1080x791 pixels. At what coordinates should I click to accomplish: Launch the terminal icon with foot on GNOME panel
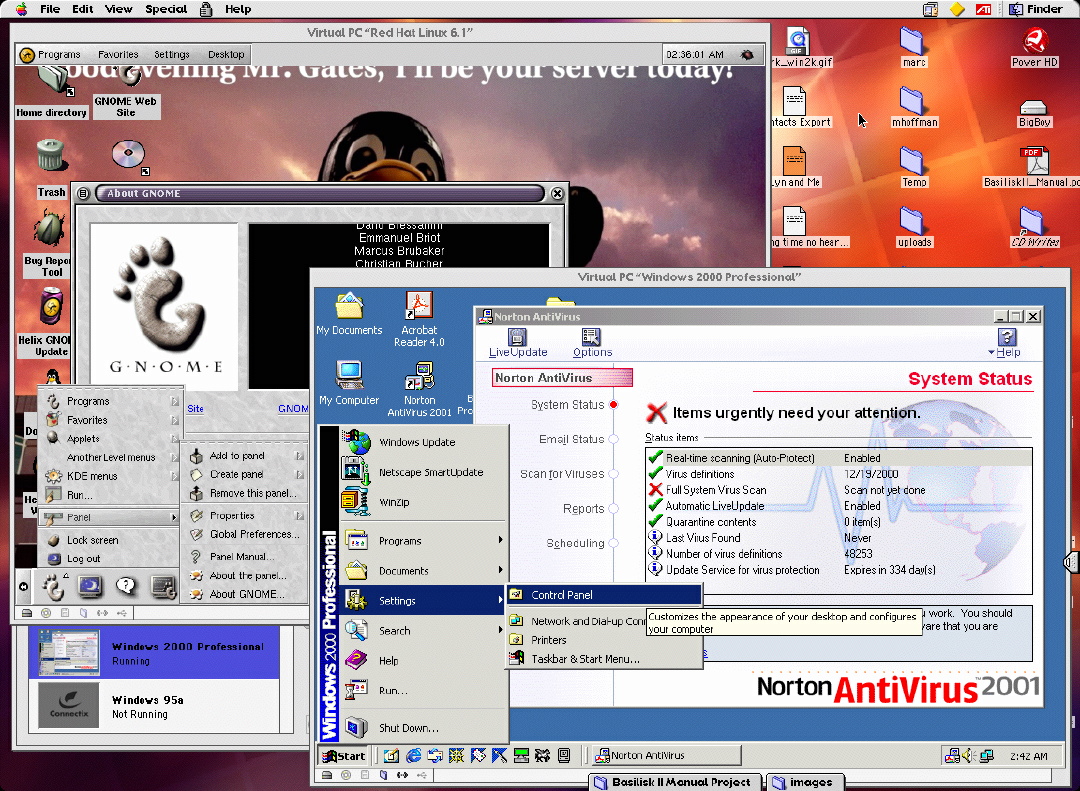tap(163, 586)
